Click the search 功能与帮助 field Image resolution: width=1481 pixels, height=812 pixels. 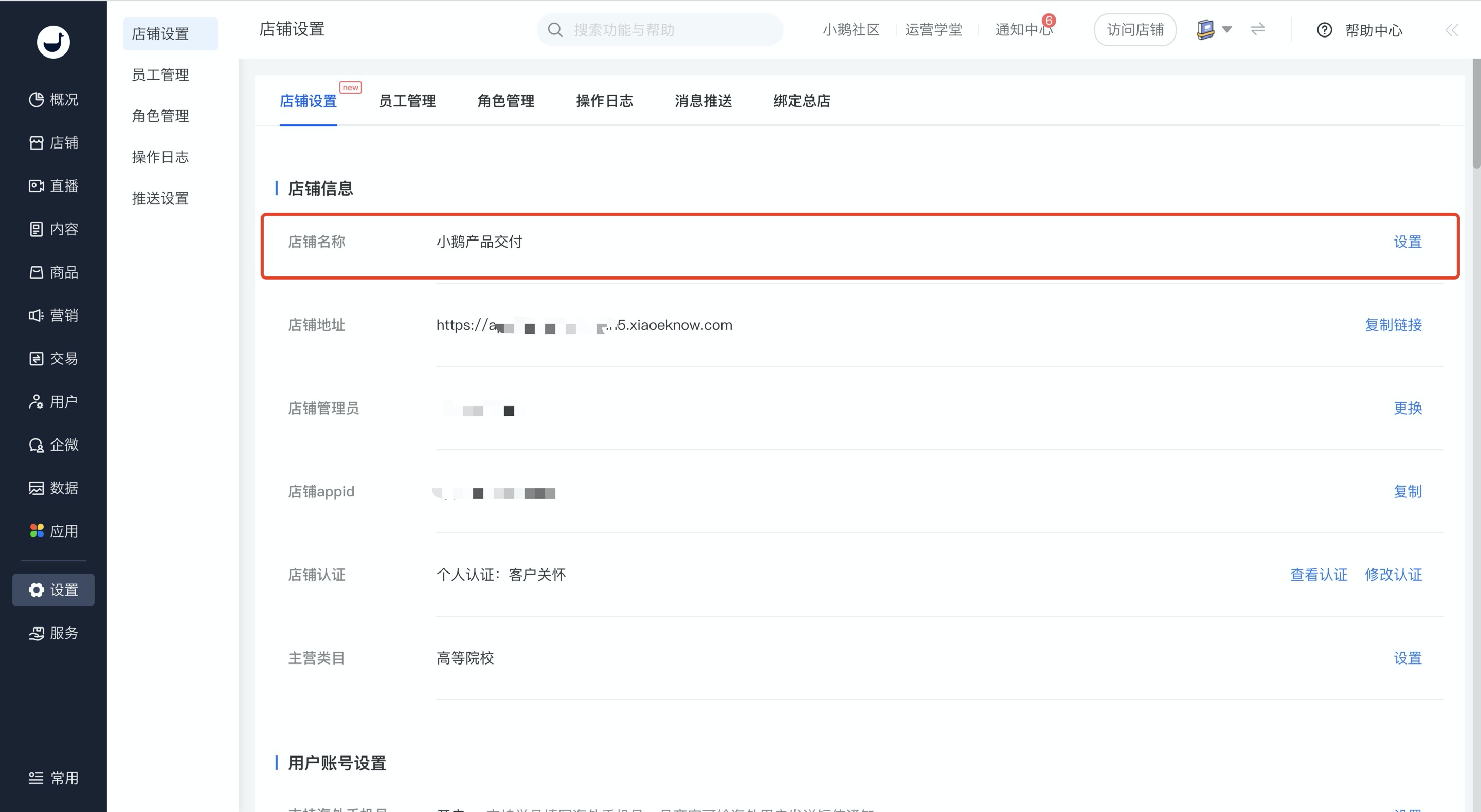[x=660, y=30]
